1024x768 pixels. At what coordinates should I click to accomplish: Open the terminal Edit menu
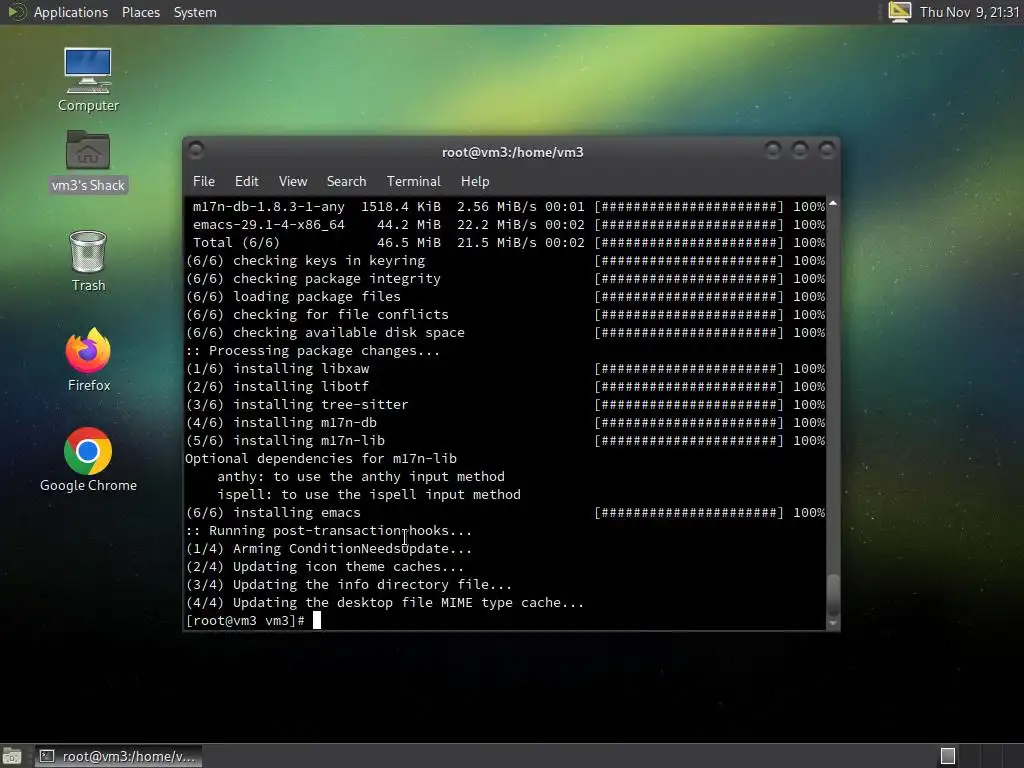click(x=246, y=181)
